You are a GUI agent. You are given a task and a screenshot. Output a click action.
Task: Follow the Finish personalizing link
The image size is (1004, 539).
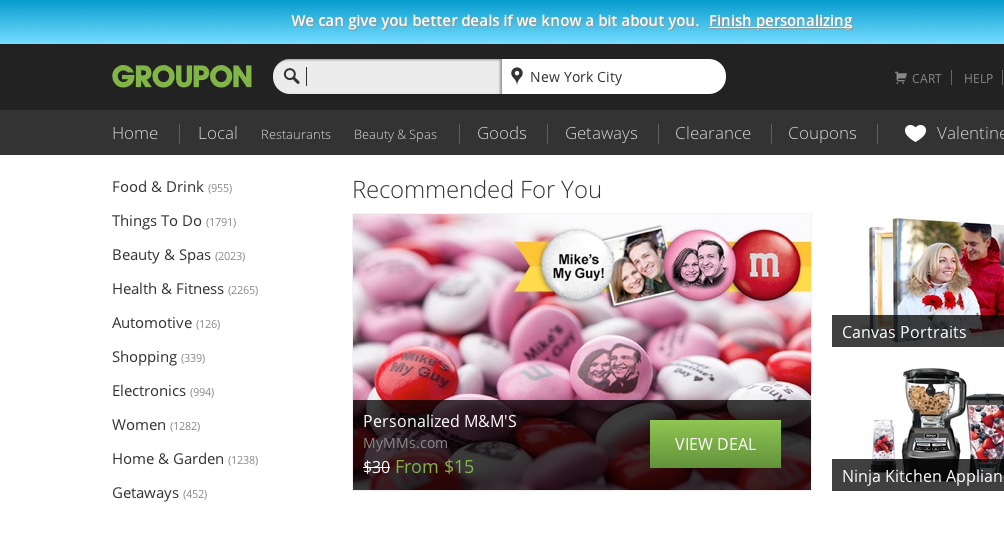point(781,21)
